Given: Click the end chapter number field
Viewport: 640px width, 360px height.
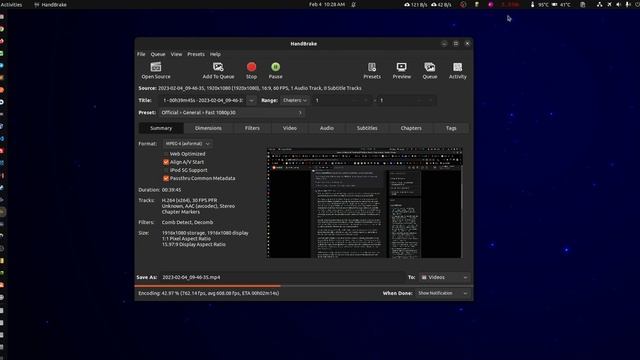Looking at the screenshot, I should [406, 100].
